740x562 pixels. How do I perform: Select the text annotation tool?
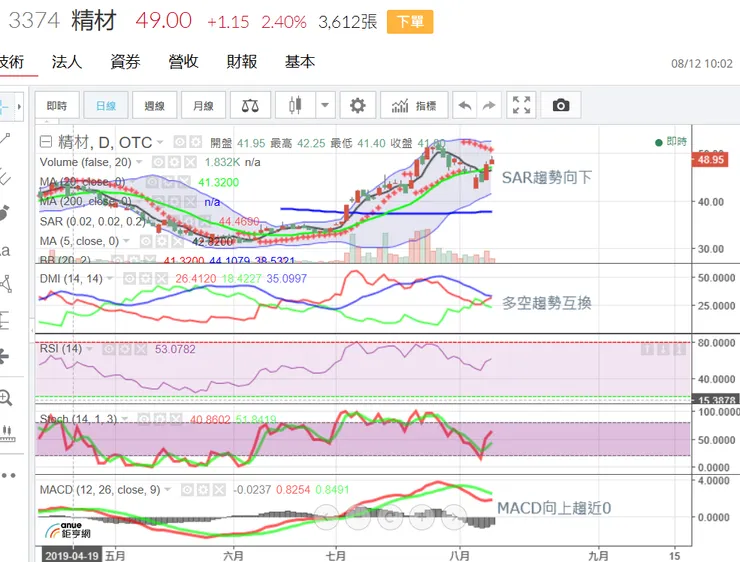coord(5,250)
